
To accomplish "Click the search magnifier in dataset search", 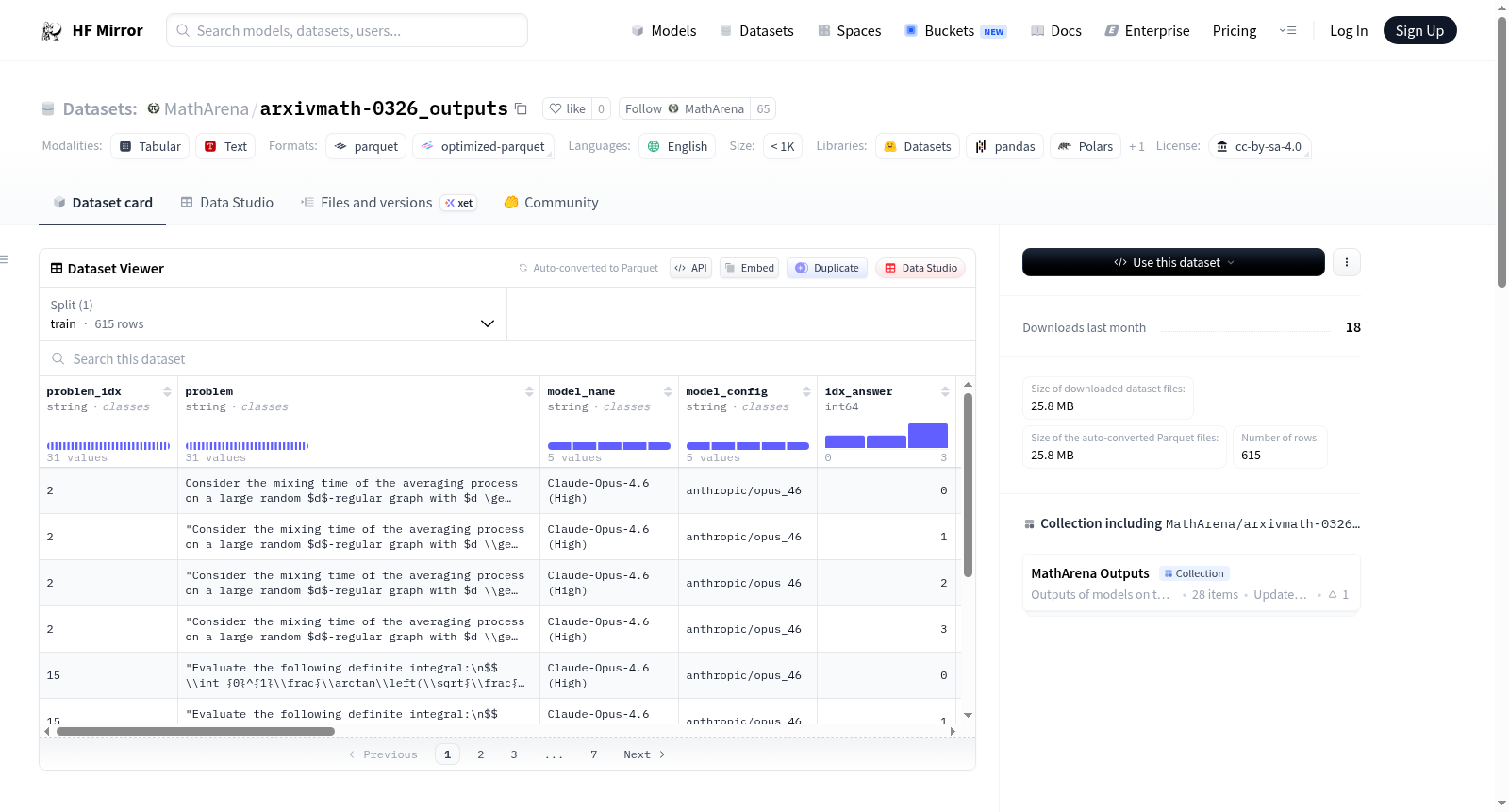I will tap(58, 358).
